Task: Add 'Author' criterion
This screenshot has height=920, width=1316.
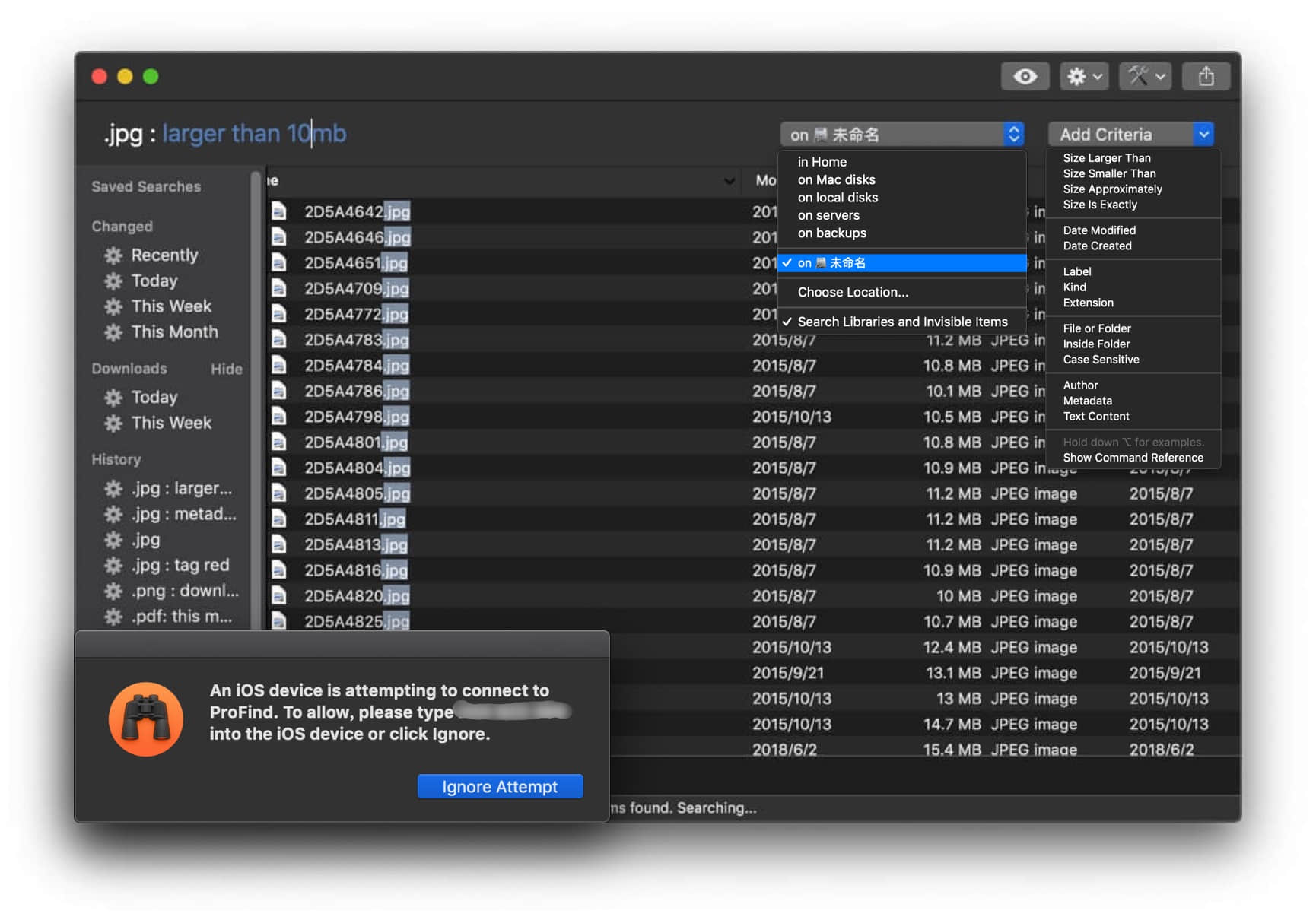Action: tap(1080, 385)
